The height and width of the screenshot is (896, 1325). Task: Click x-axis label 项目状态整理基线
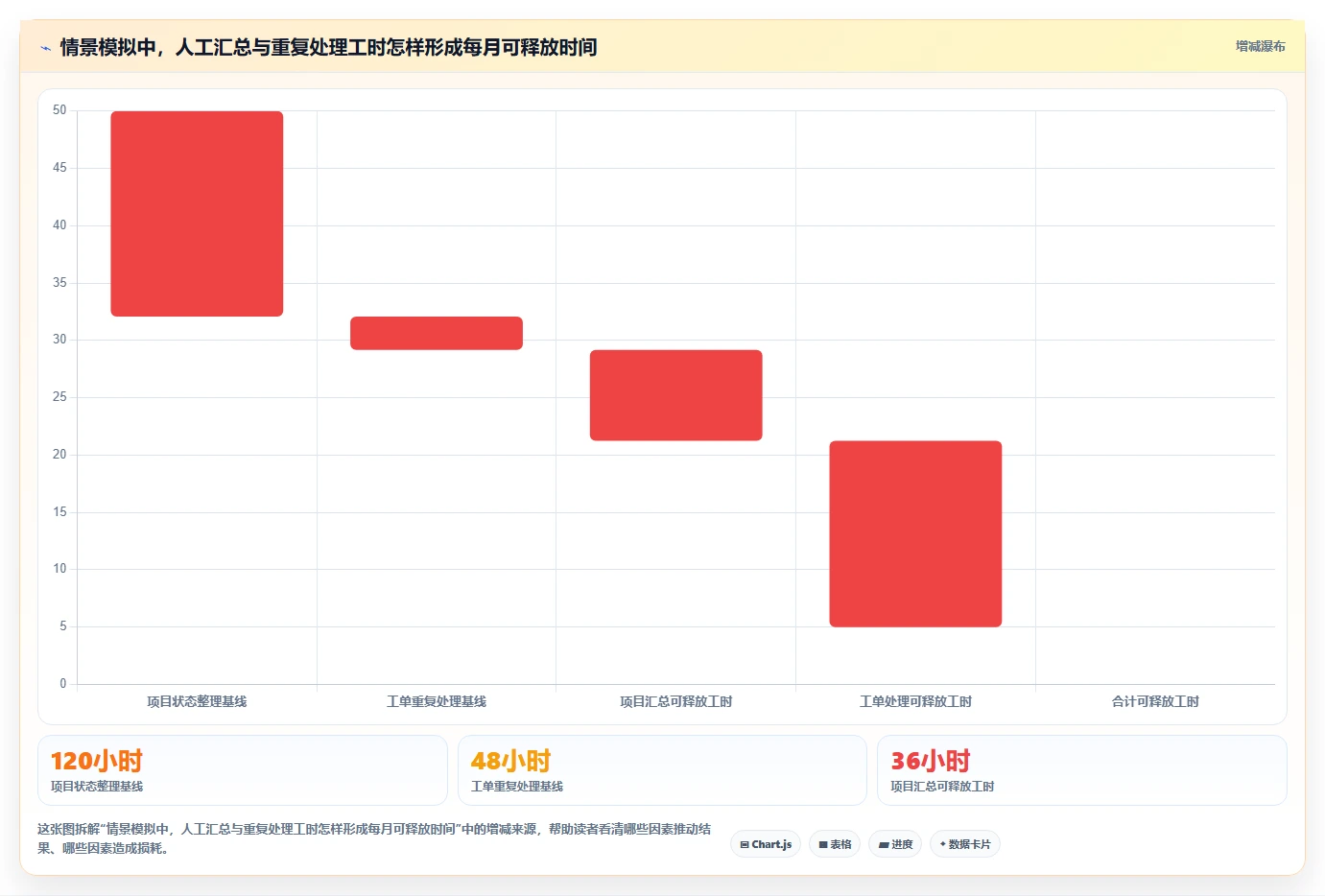click(197, 701)
